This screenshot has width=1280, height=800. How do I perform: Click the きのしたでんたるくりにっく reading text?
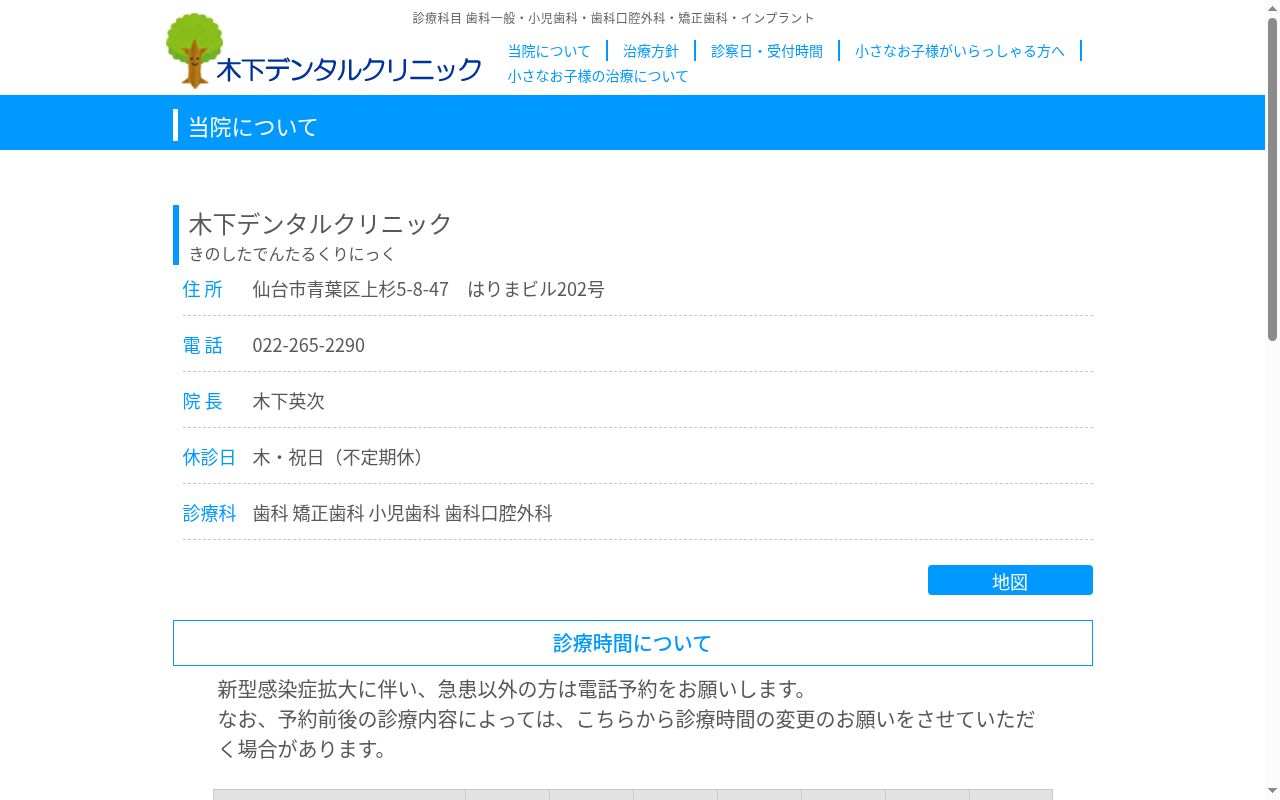[292, 254]
